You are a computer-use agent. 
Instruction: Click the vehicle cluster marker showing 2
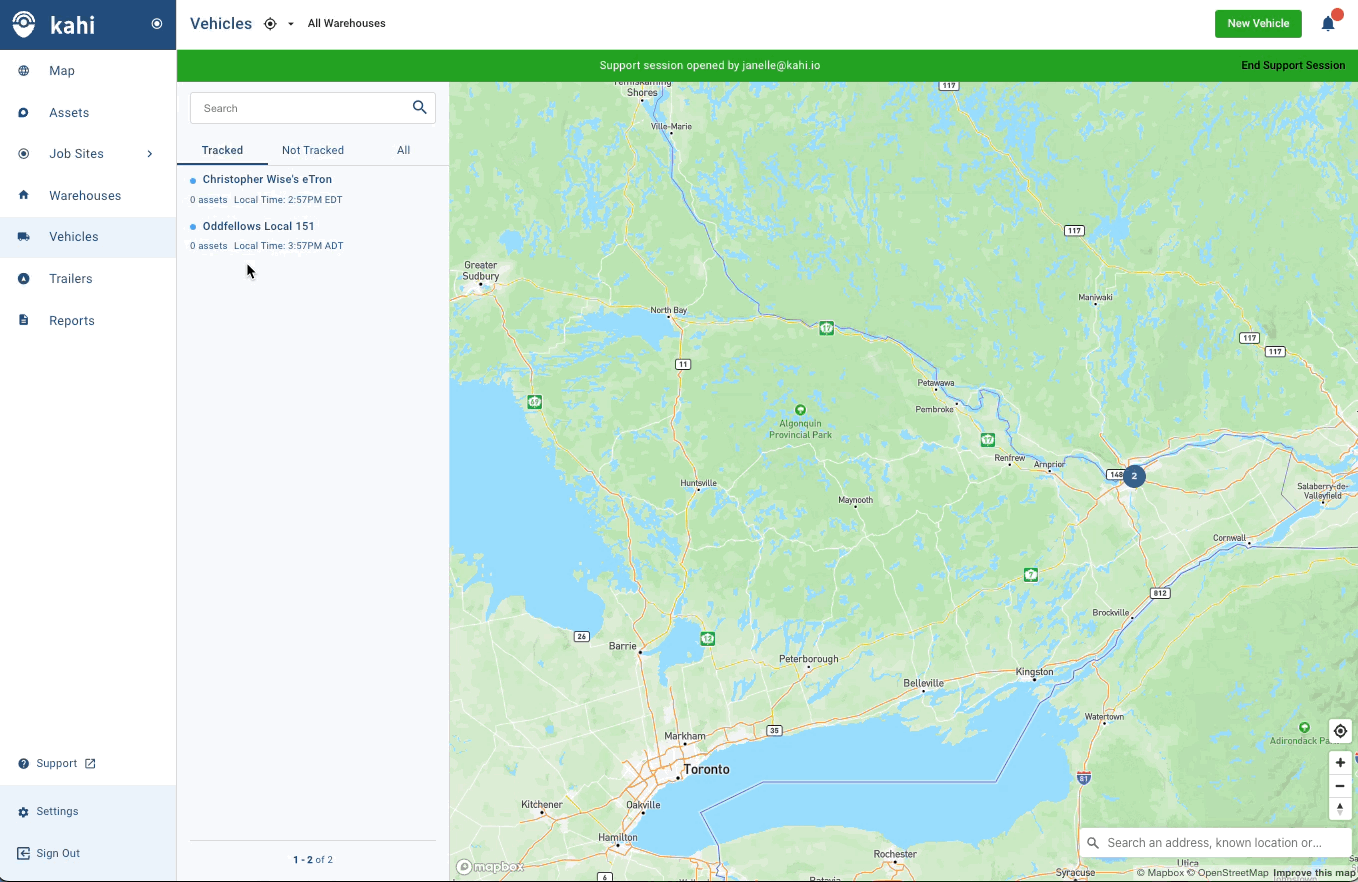click(1133, 476)
